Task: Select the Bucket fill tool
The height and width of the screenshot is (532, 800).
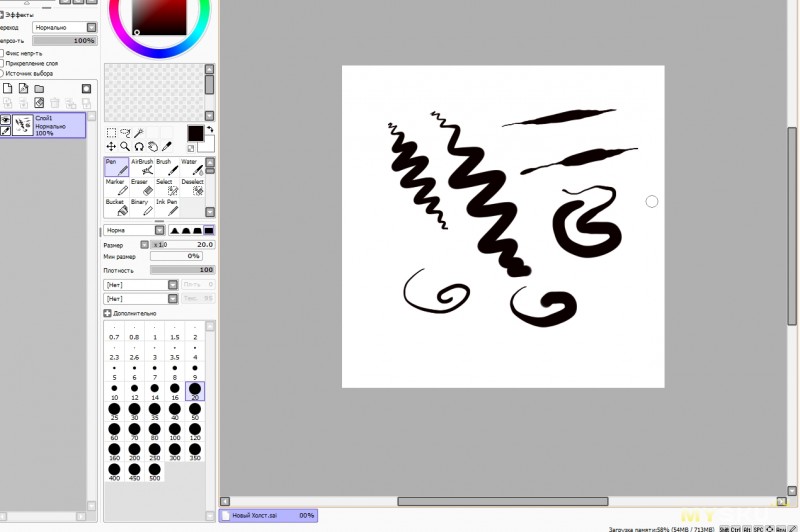Action: click(116, 208)
